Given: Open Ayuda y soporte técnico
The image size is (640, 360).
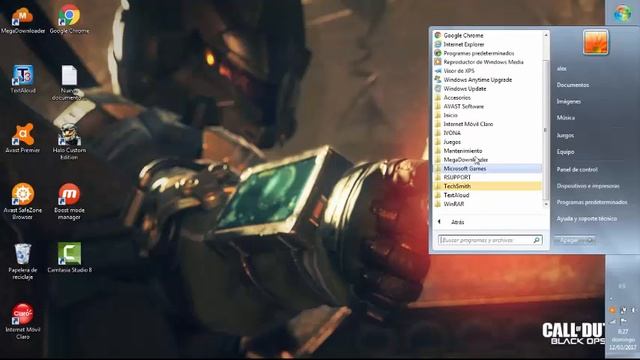Looking at the screenshot, I should (587, 219).
